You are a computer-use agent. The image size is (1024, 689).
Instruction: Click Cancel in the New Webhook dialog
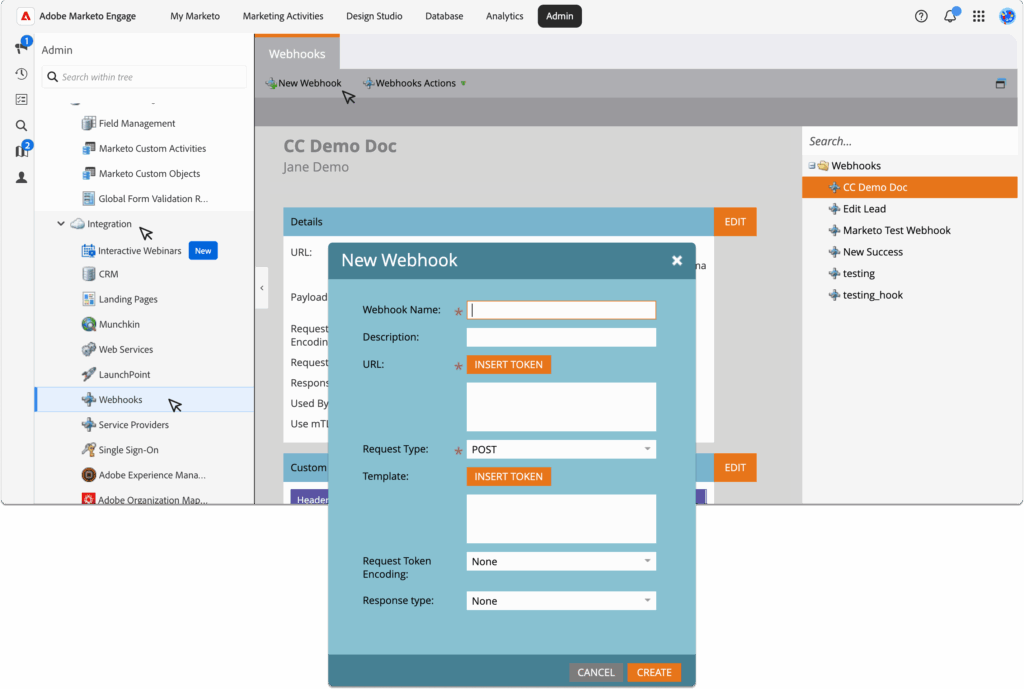(x=596, y=672)
